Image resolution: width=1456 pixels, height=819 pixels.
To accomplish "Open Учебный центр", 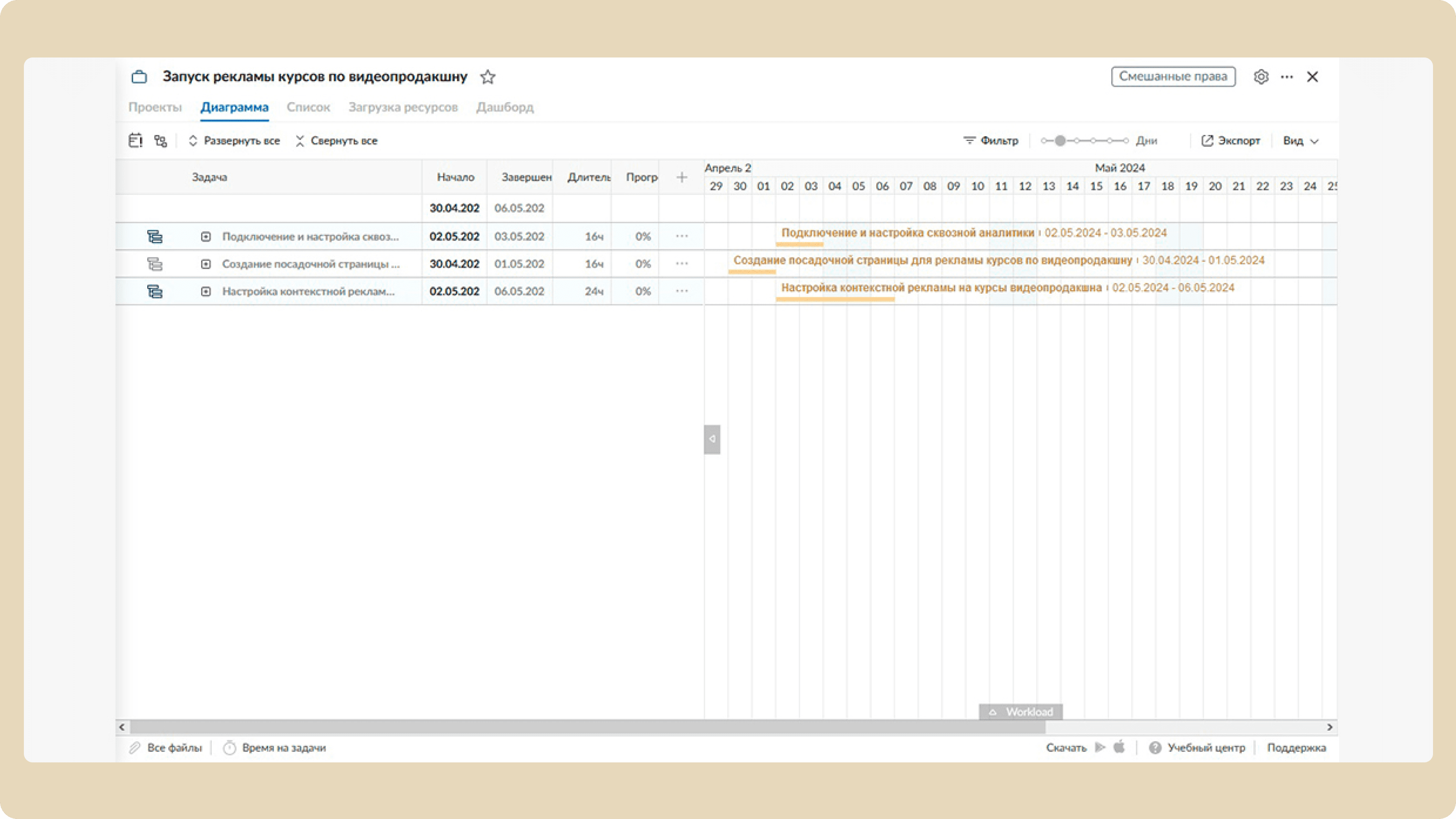I will (x=1197, y=748).
